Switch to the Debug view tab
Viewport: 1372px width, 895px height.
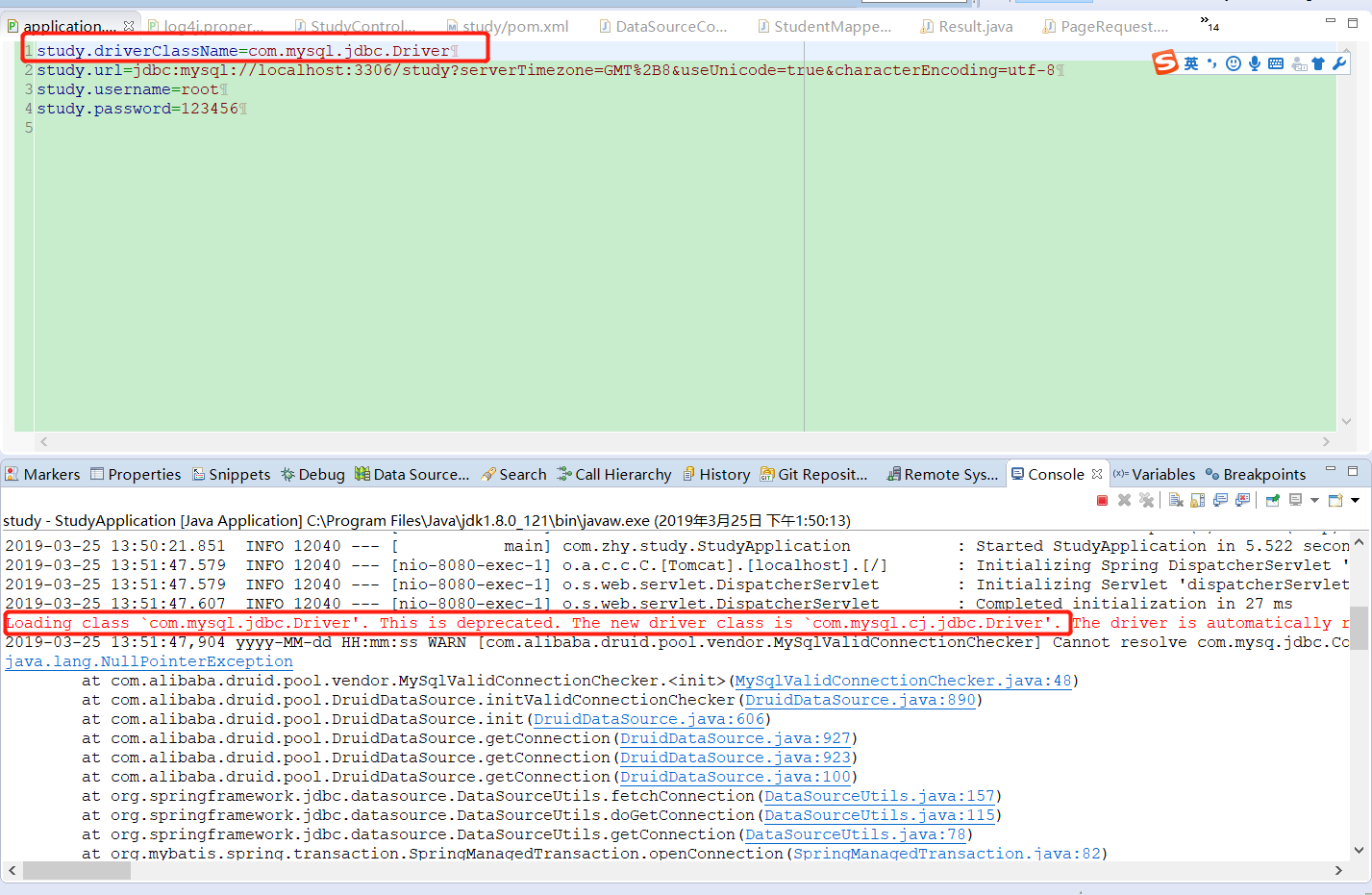point(312,474)
